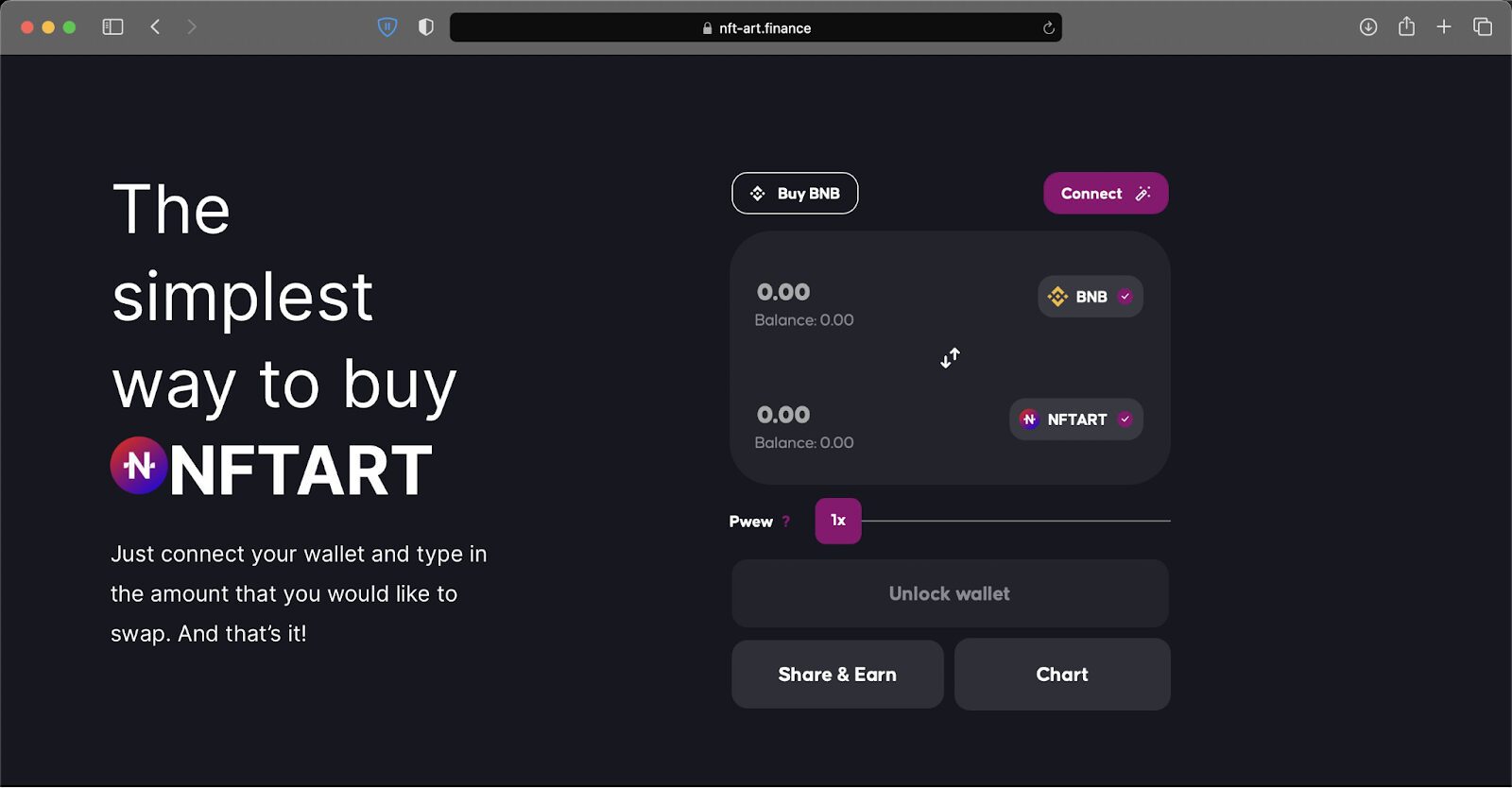Screen dimensions: 1512x788
Task: Open the Bitwarden shield extension icon
Action: (387, 27)
